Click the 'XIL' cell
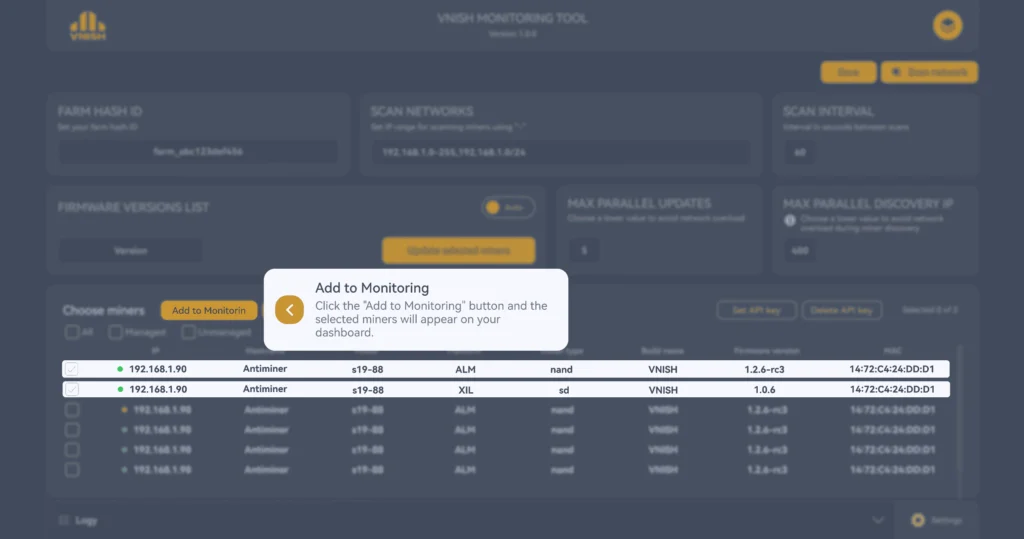1024x539 pixels. tap(466, 390)
